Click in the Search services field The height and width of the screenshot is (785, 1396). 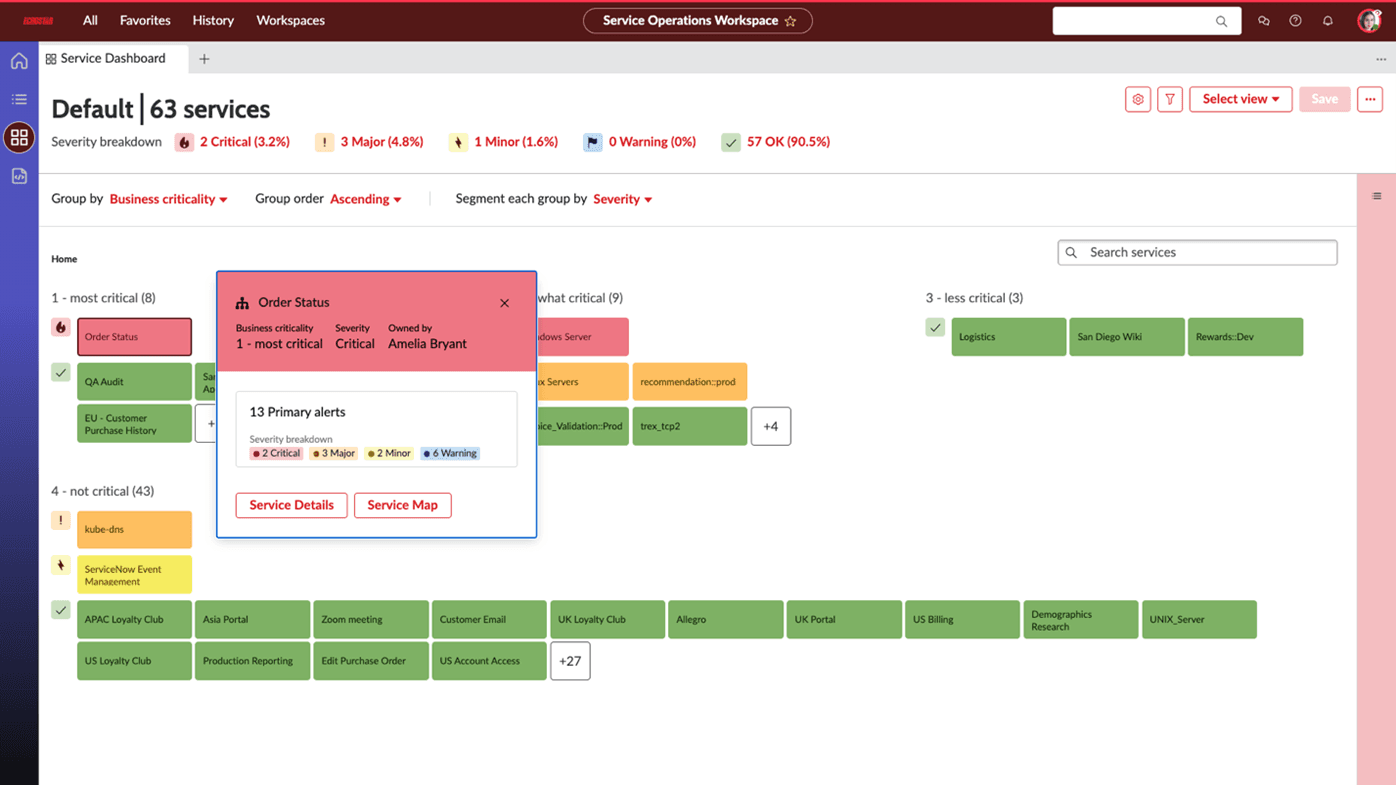tap(1197, 252)
